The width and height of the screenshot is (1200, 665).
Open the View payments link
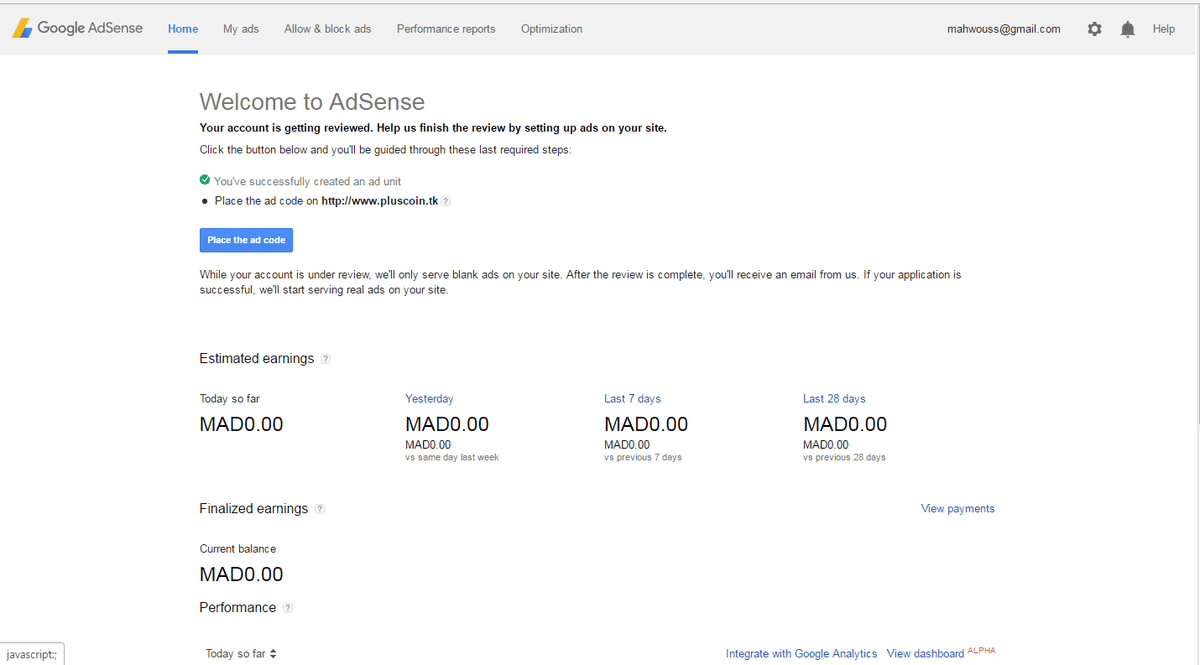pos(957,509)
